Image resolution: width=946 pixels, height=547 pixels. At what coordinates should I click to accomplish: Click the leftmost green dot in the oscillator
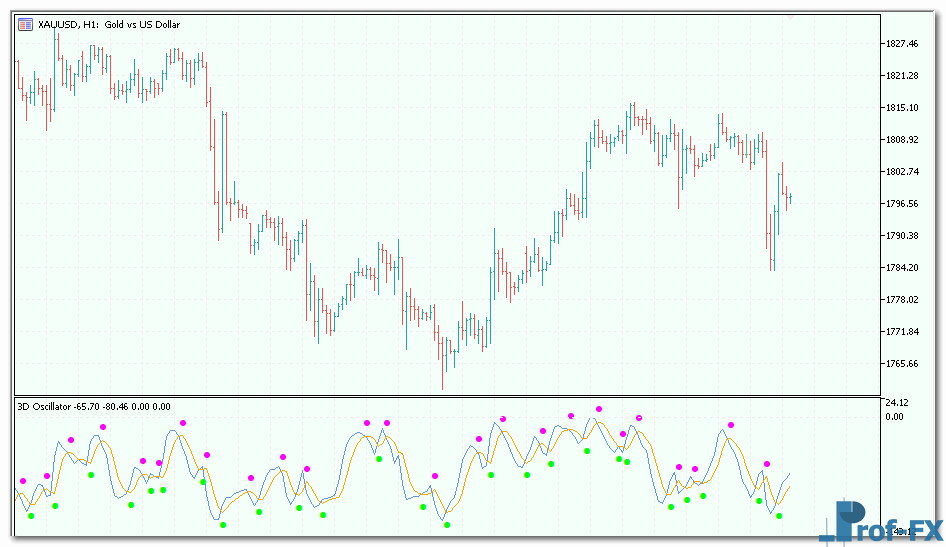[31, 516]
